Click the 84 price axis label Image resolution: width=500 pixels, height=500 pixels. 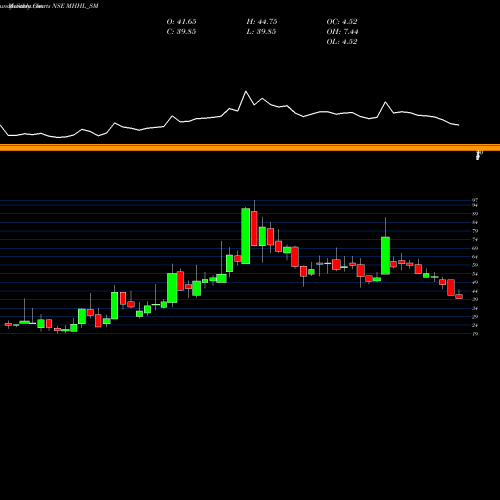click(475, 222)
